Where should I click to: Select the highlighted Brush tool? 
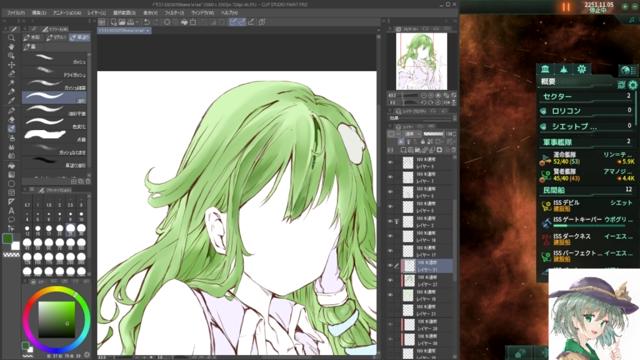pyautogui.click(x=11, y=128)
